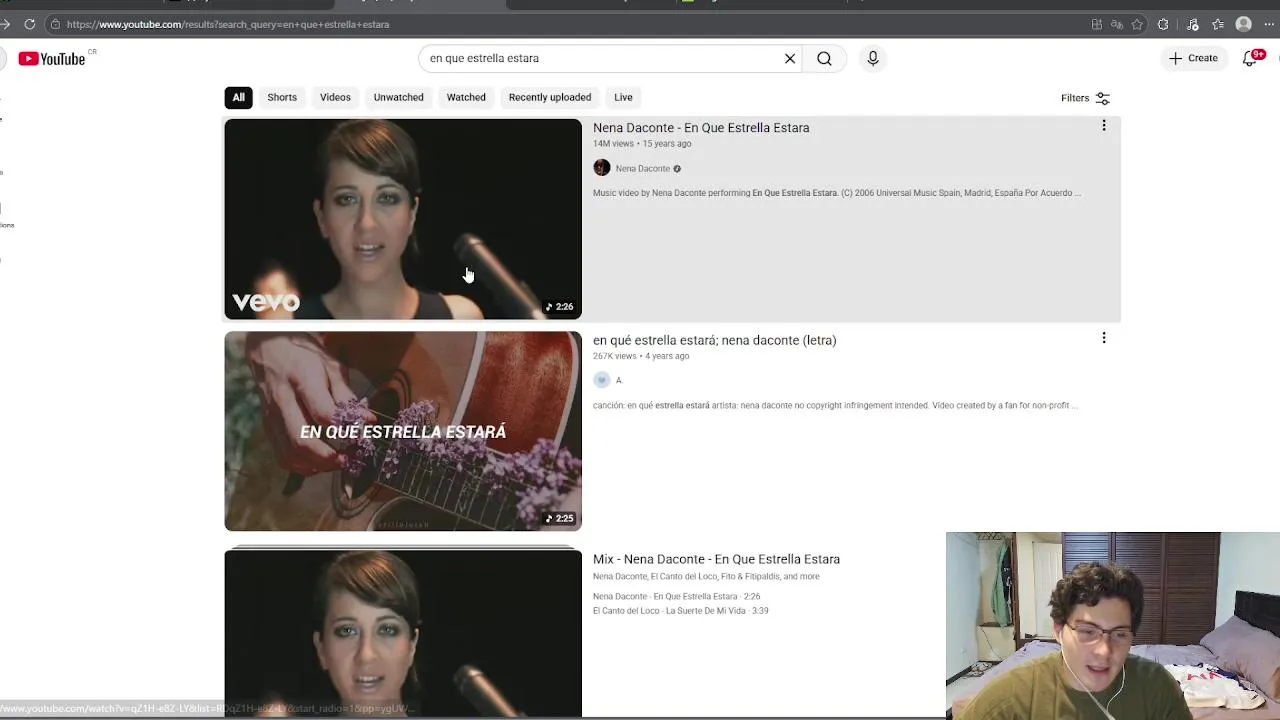Viewport: 1280px width, 720px height.
Task: Click the canción: en qué estrella estará description
Action: (835, 406)
